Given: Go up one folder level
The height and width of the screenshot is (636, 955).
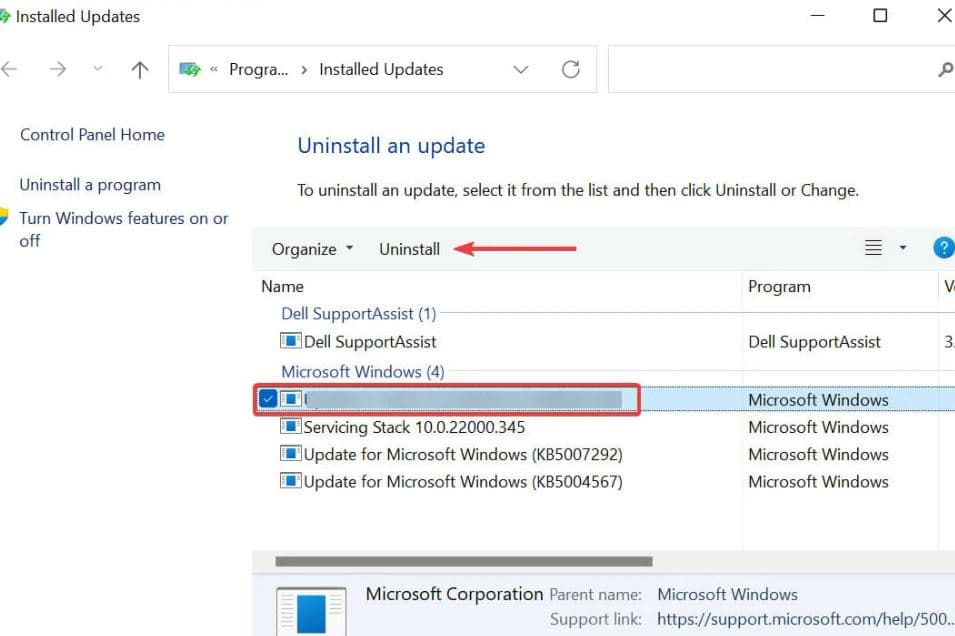Looking at the screenshot, I should coord(140,69).
